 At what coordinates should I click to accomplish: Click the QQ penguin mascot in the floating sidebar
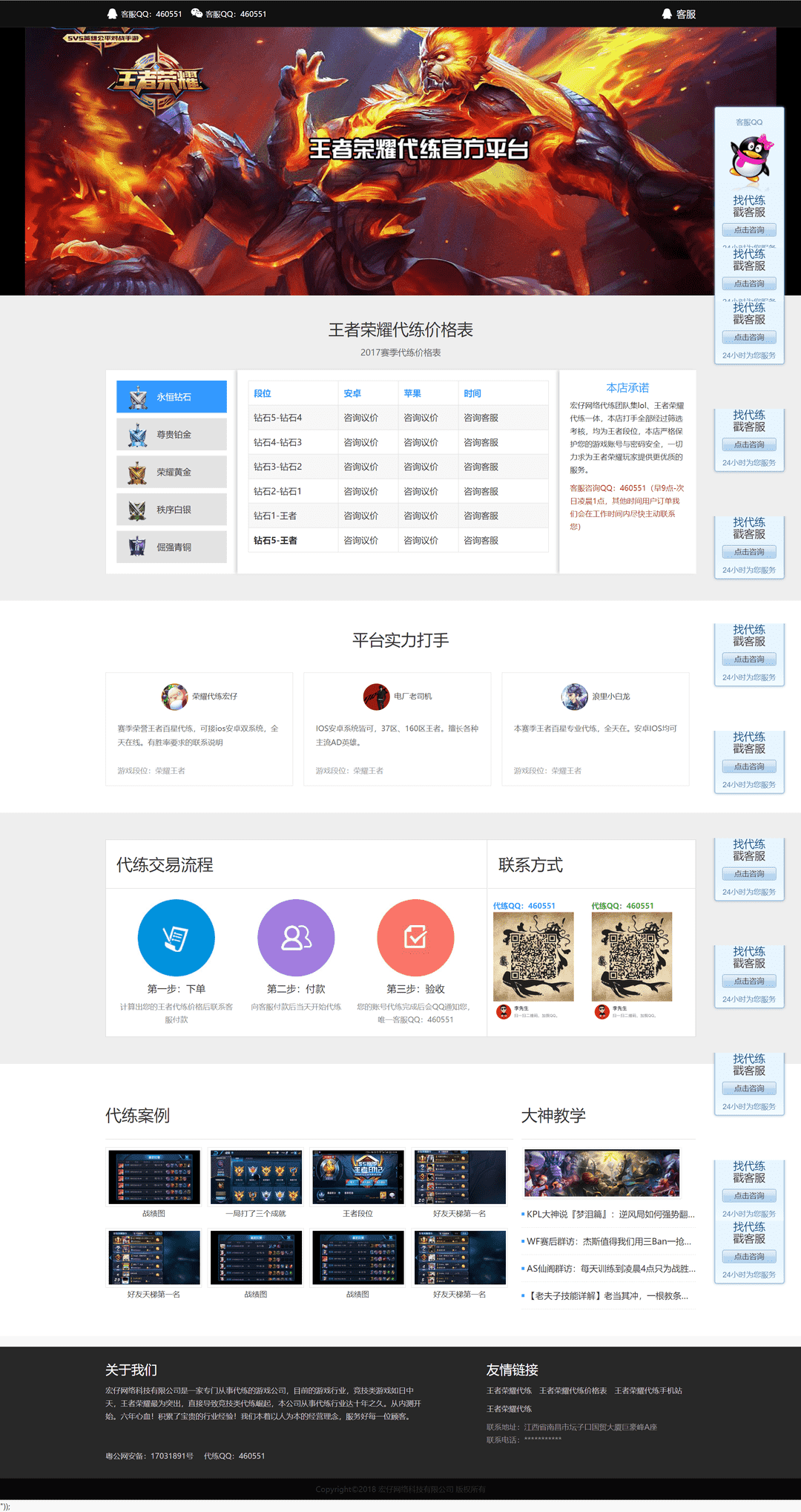pos(751,158)
